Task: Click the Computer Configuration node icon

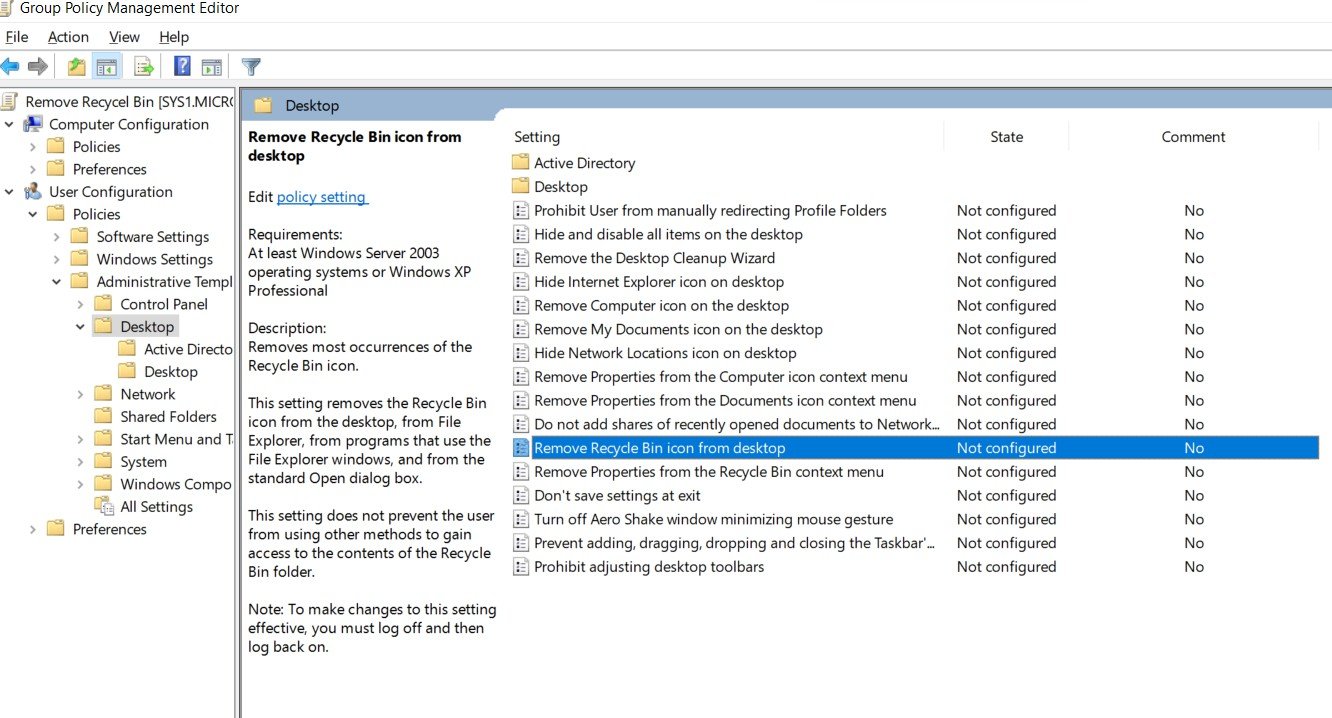Action: [33, 124]
